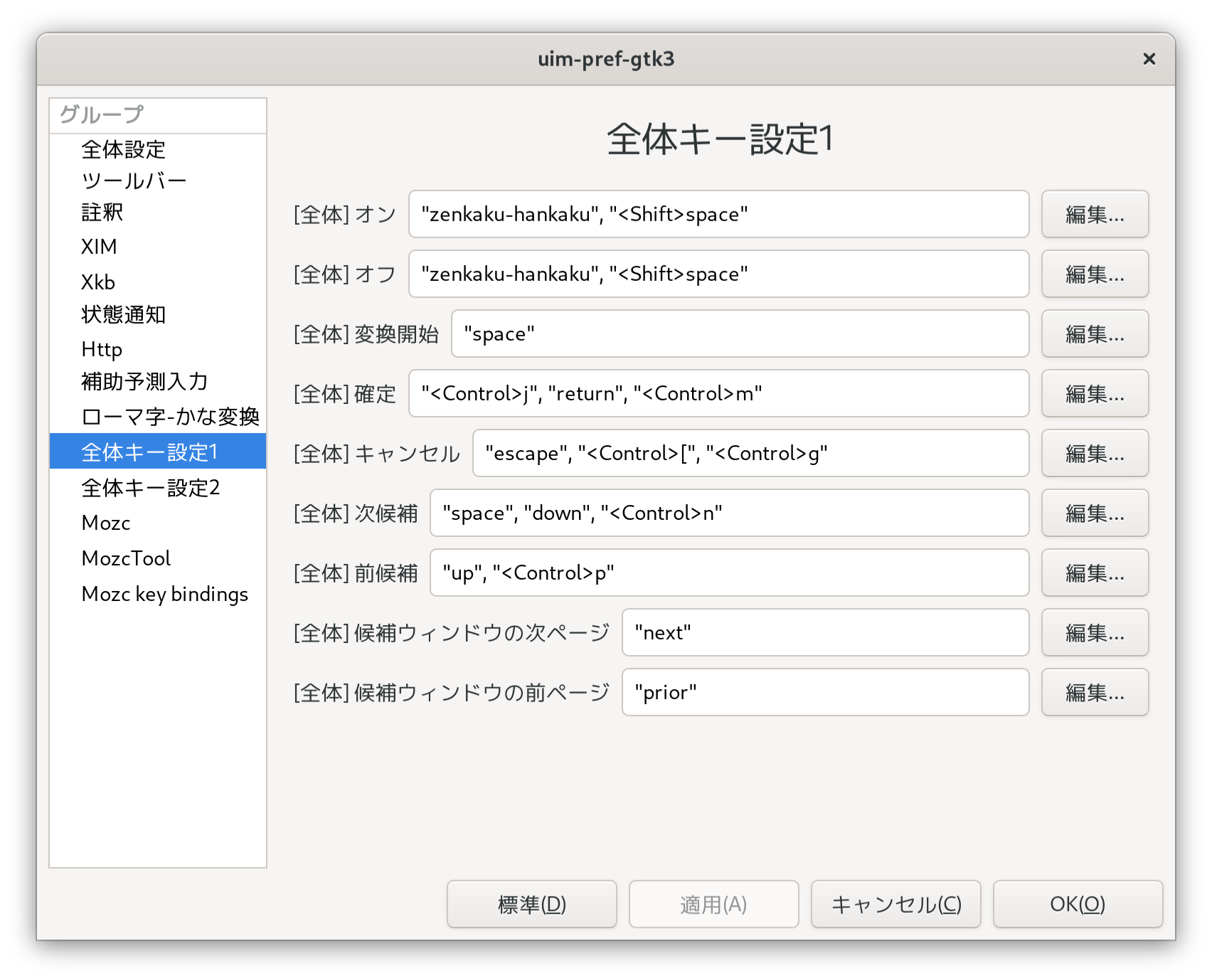This screenshot has width=1212, height=980.
Task: Click the [全体] オフ key text field
Action: pyautogui.click(x=718, y=274)
